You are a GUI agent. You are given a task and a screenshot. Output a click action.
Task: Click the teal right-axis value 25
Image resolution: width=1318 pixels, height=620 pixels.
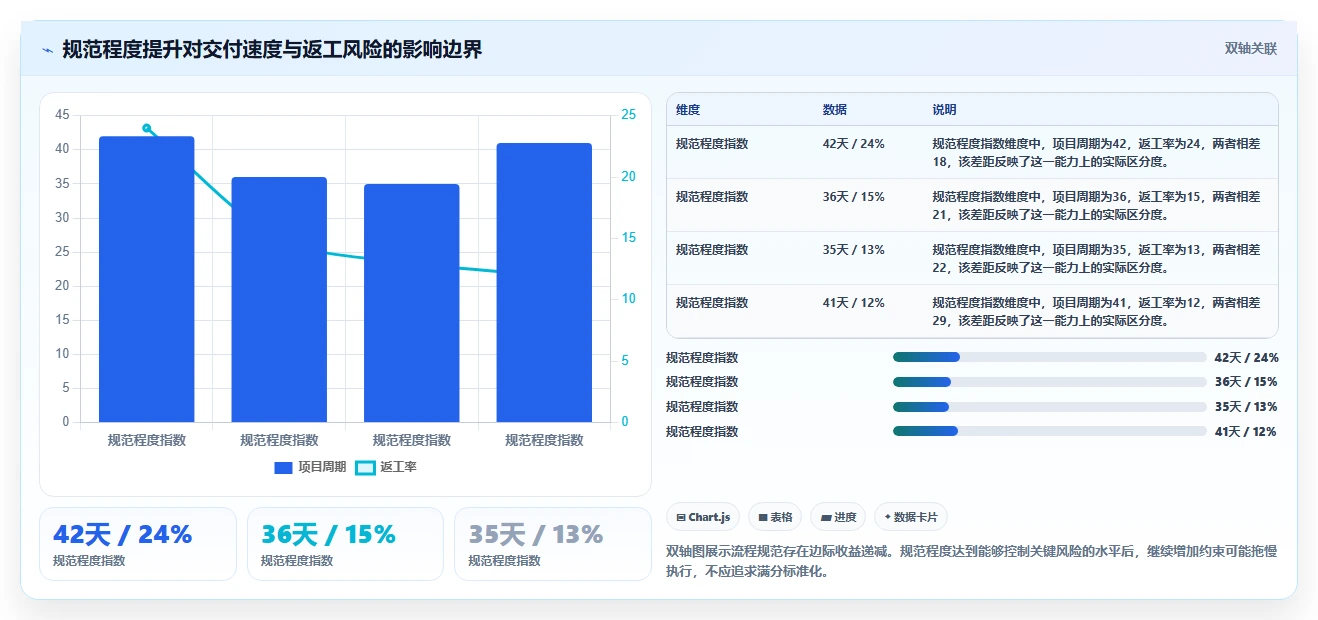click(x=628, y=115)
